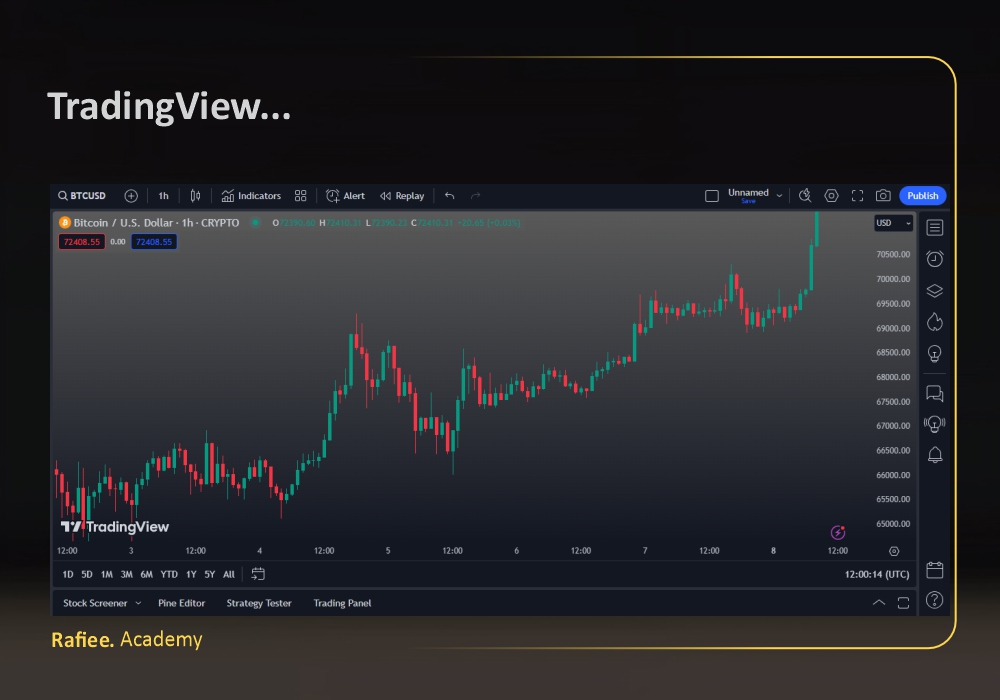Open the chats speech bubbles icon

[935, 393]
